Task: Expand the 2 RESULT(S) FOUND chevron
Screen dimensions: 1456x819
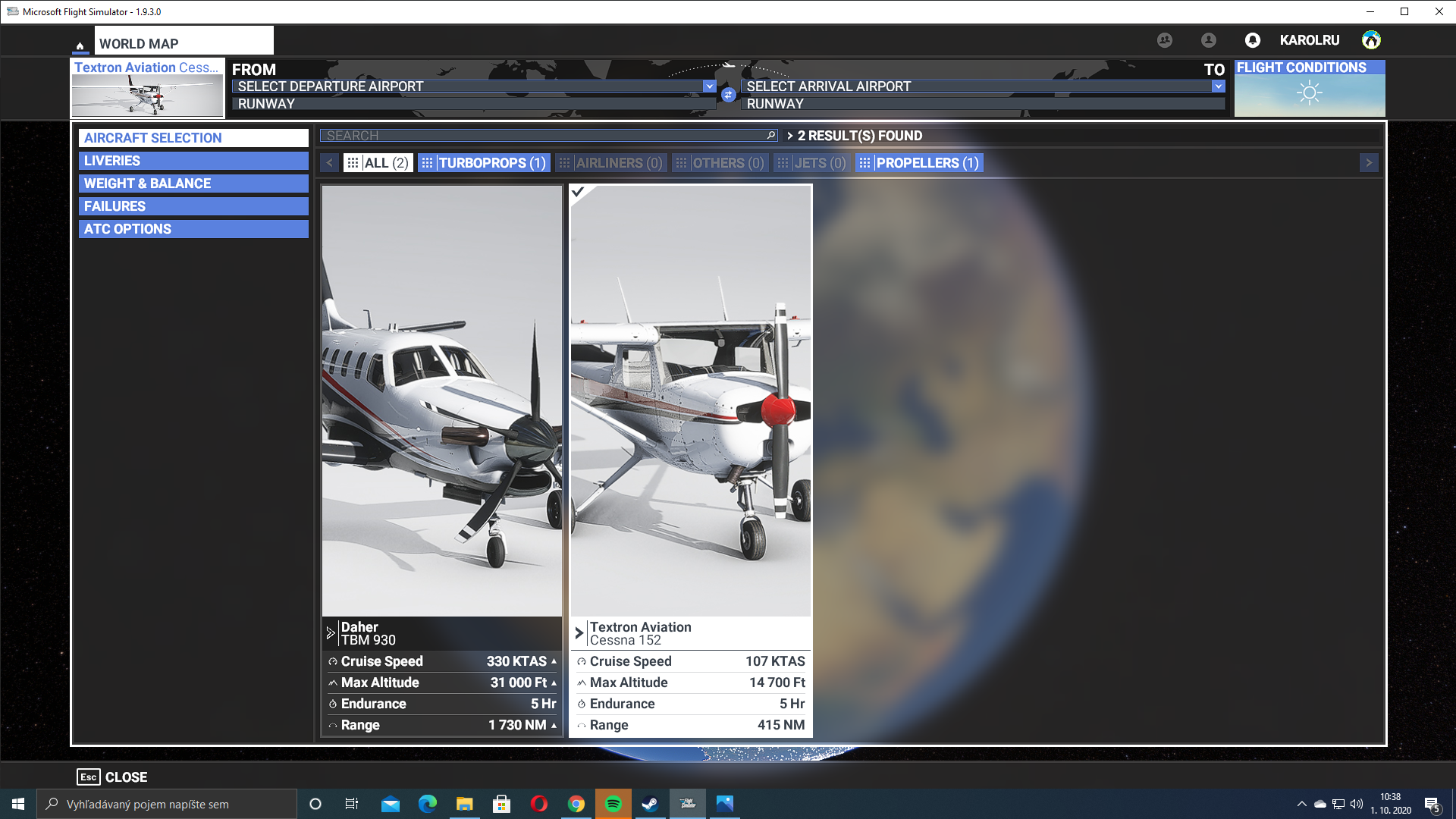Action: (790, 136)
